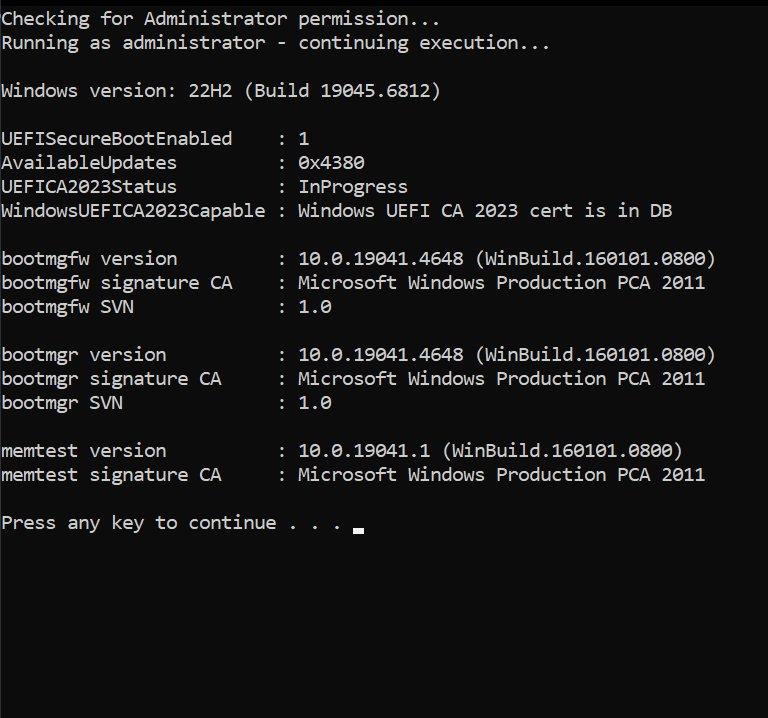Click the WindowsUEFICA2023Capable label

[133, 211]
